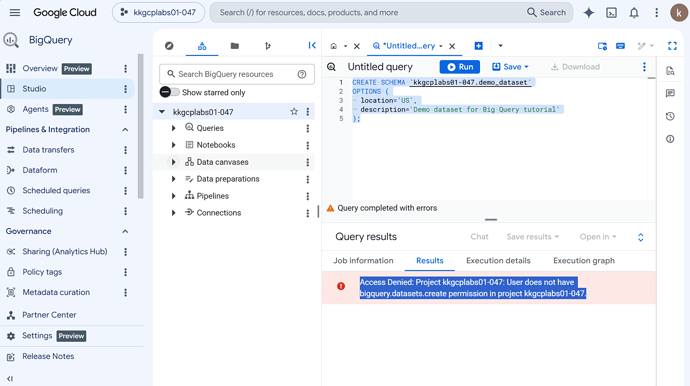Image resolution: width=690 pixels, height=386 pixels.
Task: Collapse the explorer pane
Action: click(x=312, y=45)
